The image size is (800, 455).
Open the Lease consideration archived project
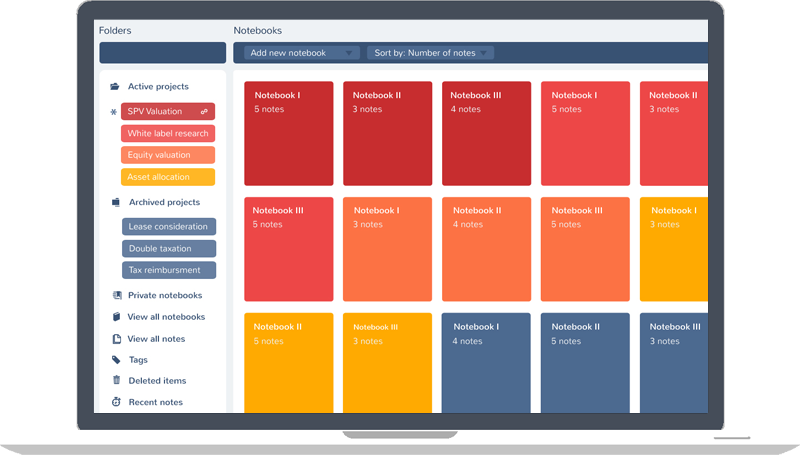[168, 227]
